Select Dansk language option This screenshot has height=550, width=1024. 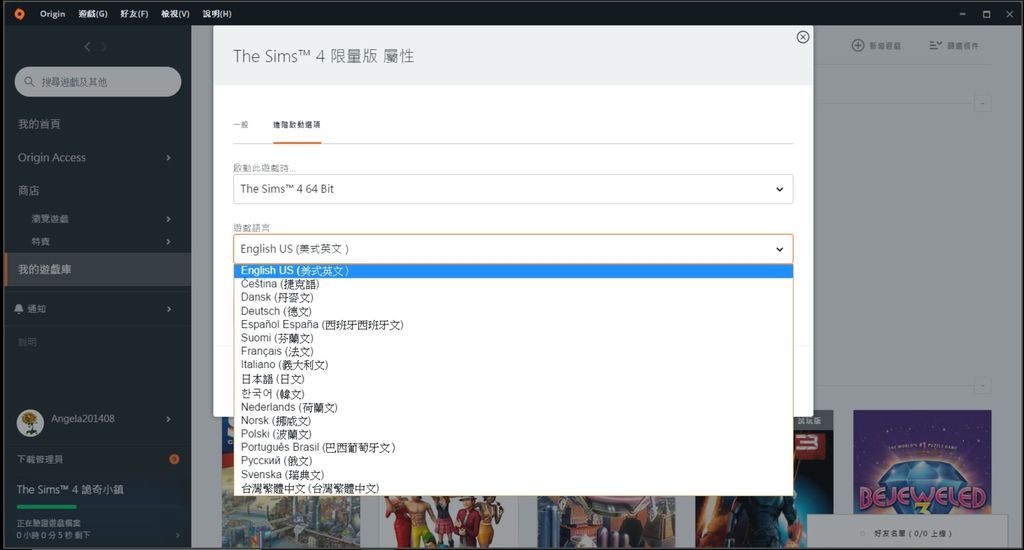[x=513, y=297]
